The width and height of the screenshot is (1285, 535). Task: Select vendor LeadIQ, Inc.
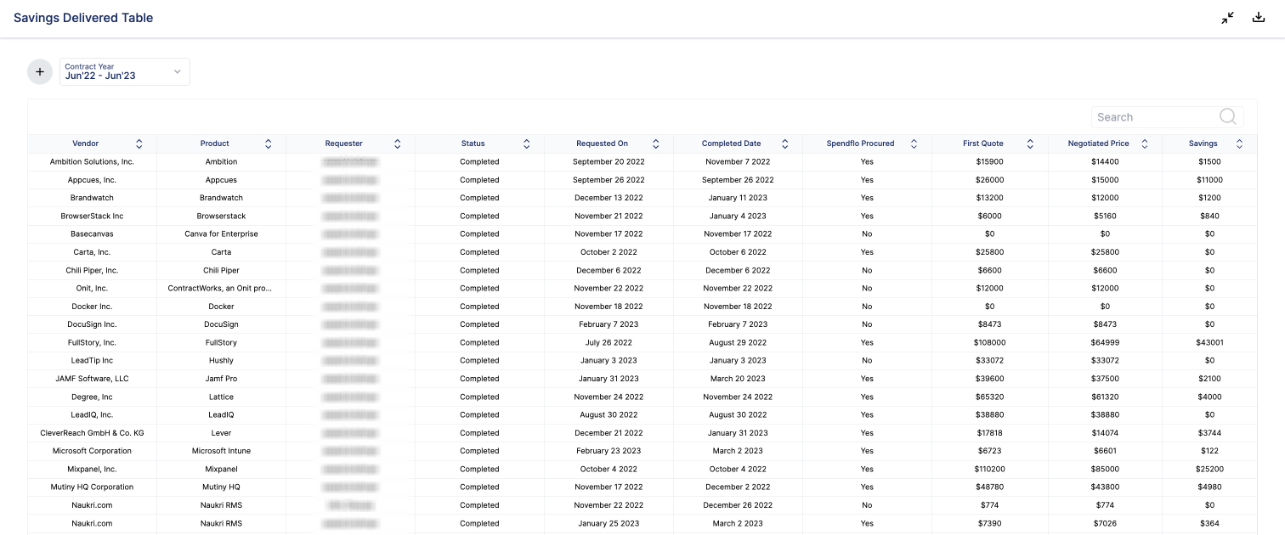(x=92, y=415)
